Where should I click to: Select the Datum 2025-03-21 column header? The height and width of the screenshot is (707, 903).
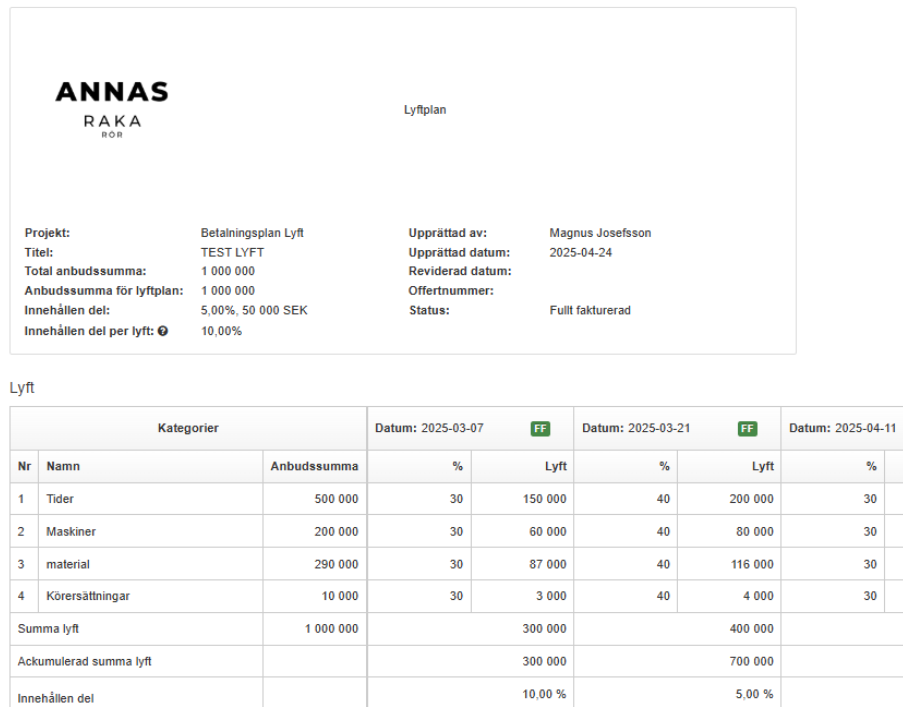click(637, 428)
